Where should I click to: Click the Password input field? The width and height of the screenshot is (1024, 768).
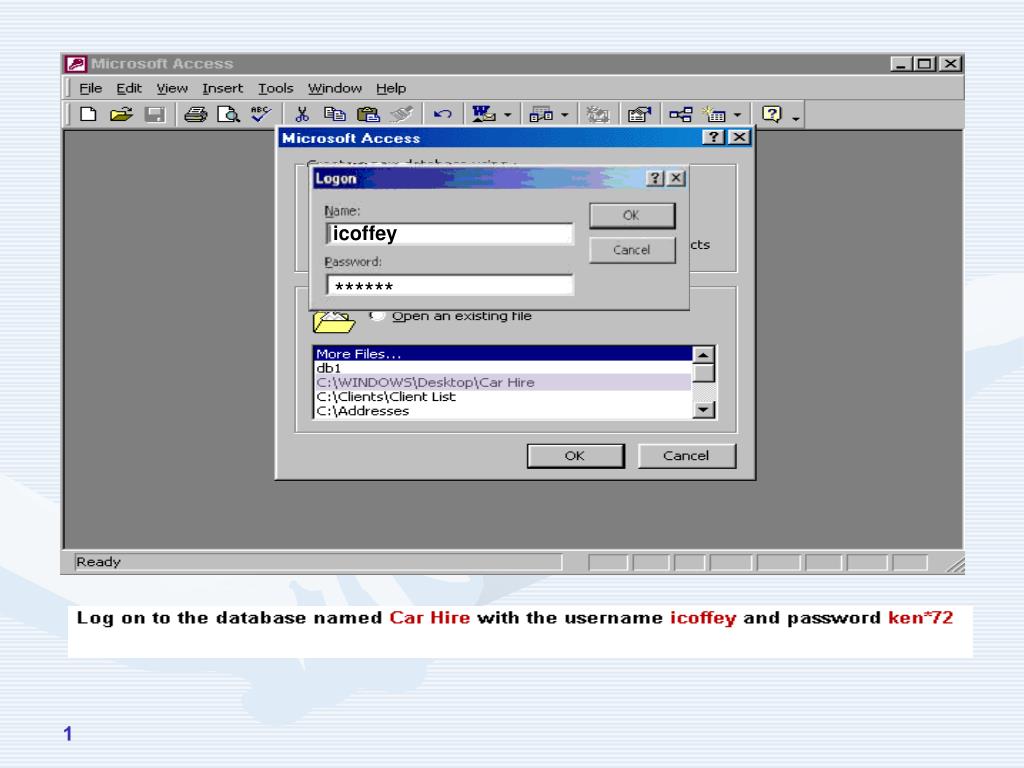(x=449, y=285)
